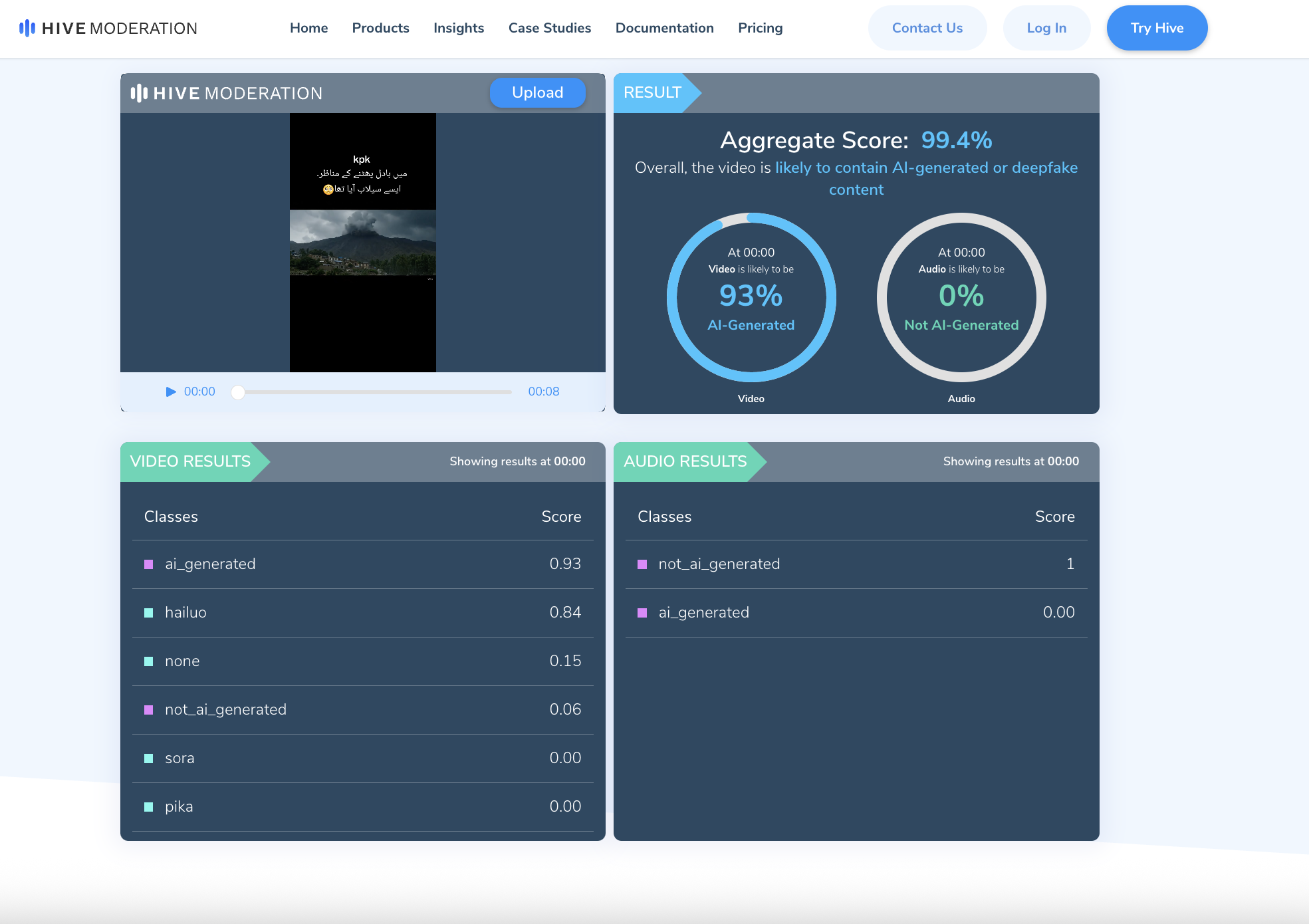Select the pika row label
The width and height of the screenshot is (1309, 924).
click(179, 806)
